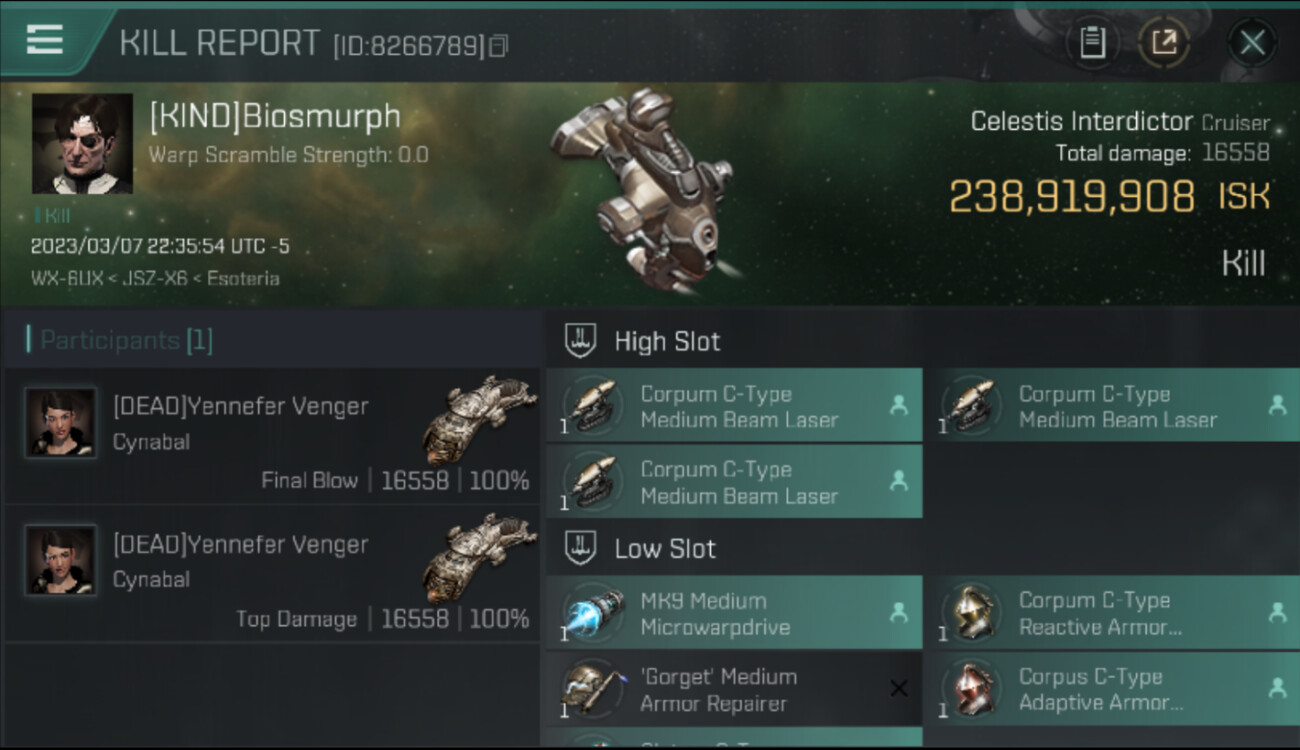
Task: Open the hamburger menu icon
Action: [45, 40]
